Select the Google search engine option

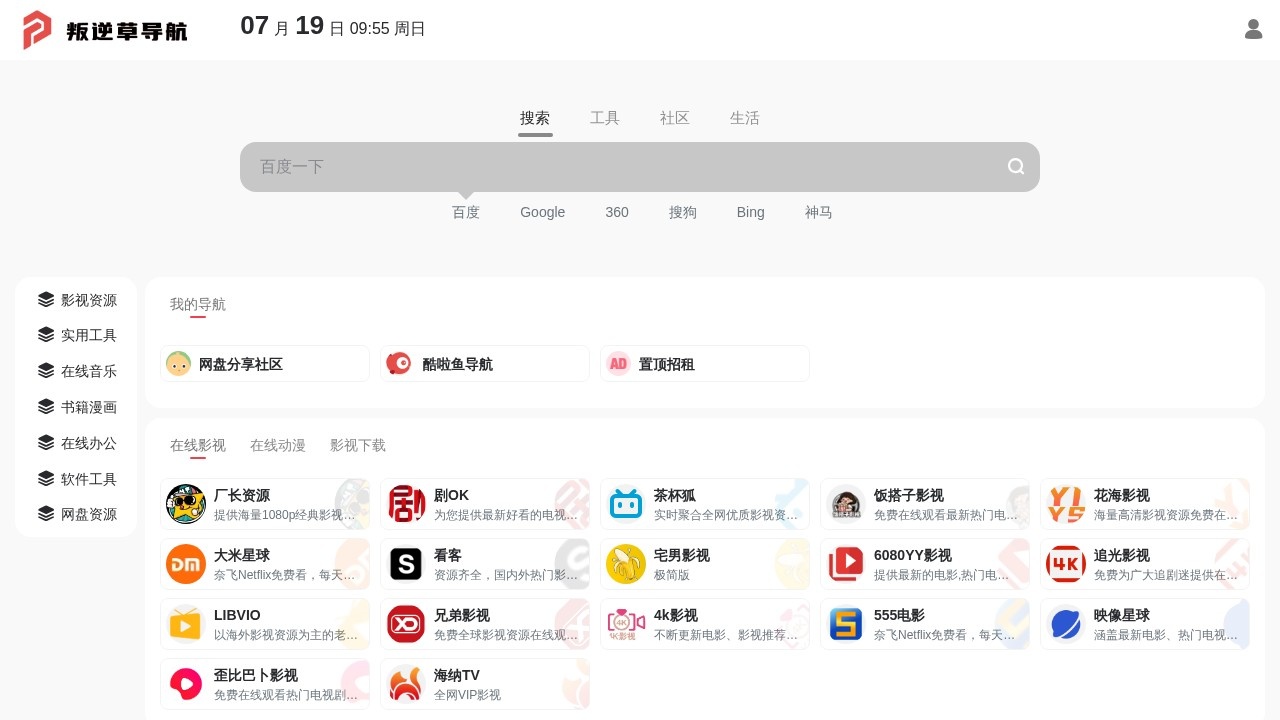click(542, 212)
